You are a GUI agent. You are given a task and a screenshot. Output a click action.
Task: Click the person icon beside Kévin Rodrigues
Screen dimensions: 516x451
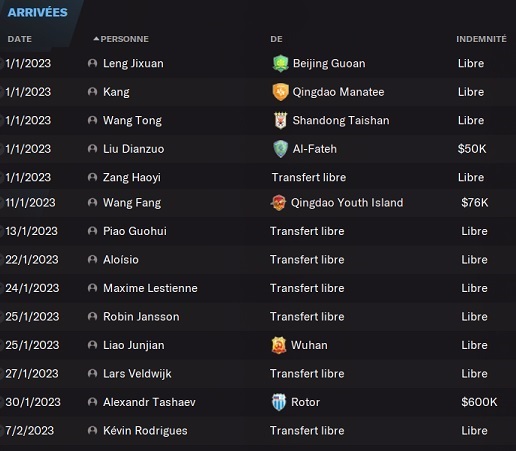point(92,431)
